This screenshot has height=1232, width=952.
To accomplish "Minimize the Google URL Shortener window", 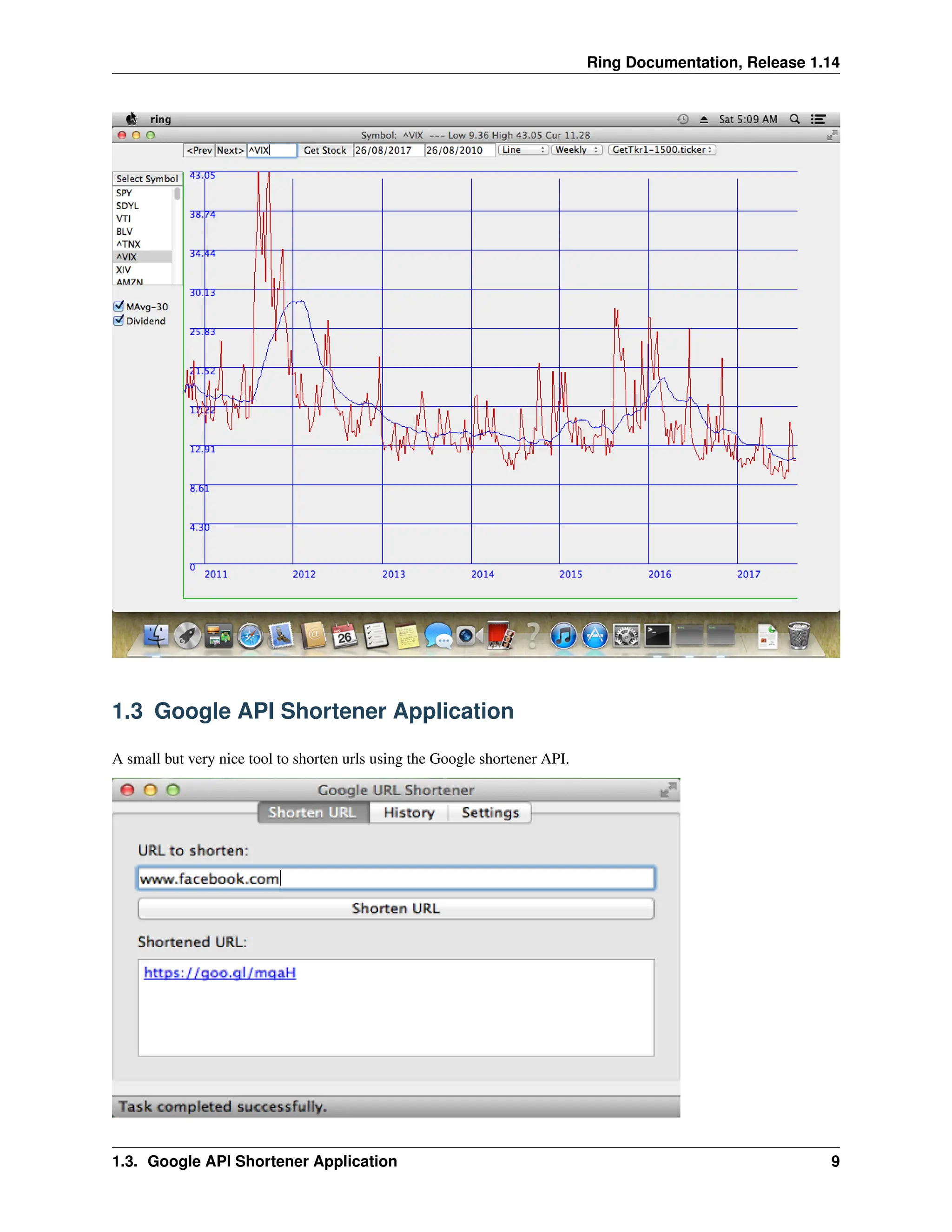I will pyautogui.click(x=150, y=790).
